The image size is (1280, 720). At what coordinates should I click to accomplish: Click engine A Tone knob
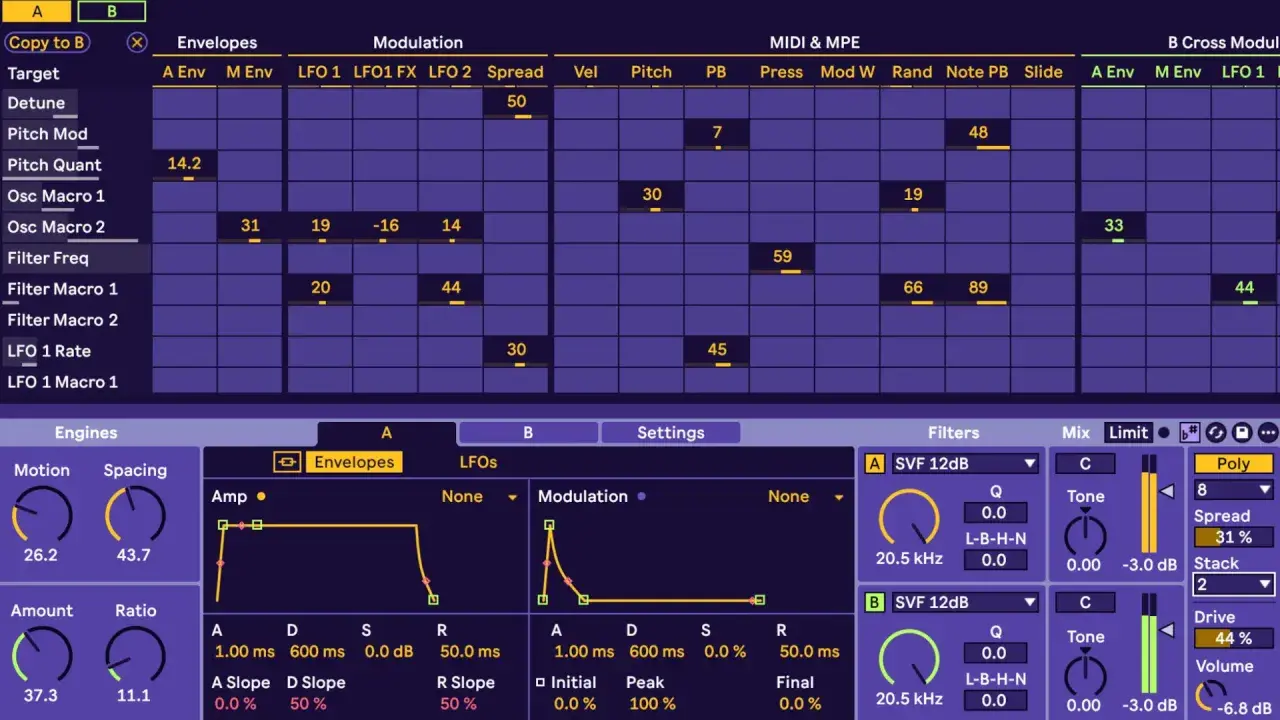(1085, 533)
